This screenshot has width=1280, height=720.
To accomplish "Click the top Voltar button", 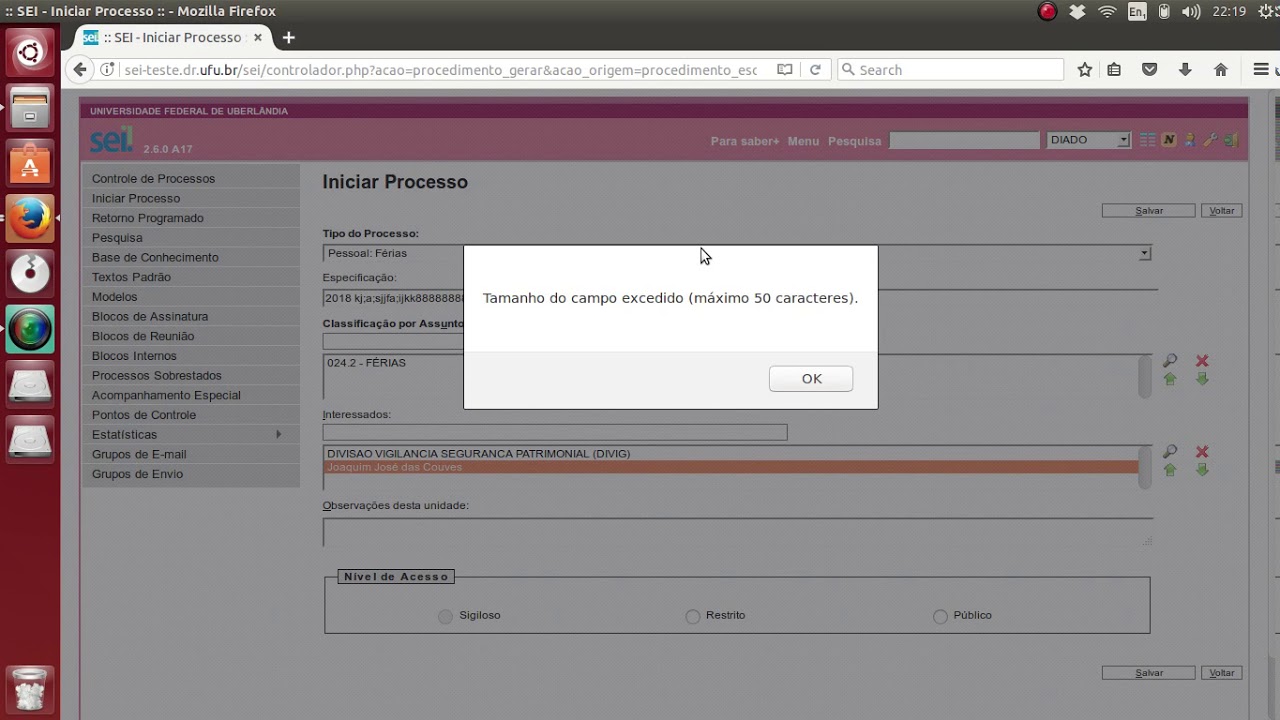I will (x=1222, y=211).
